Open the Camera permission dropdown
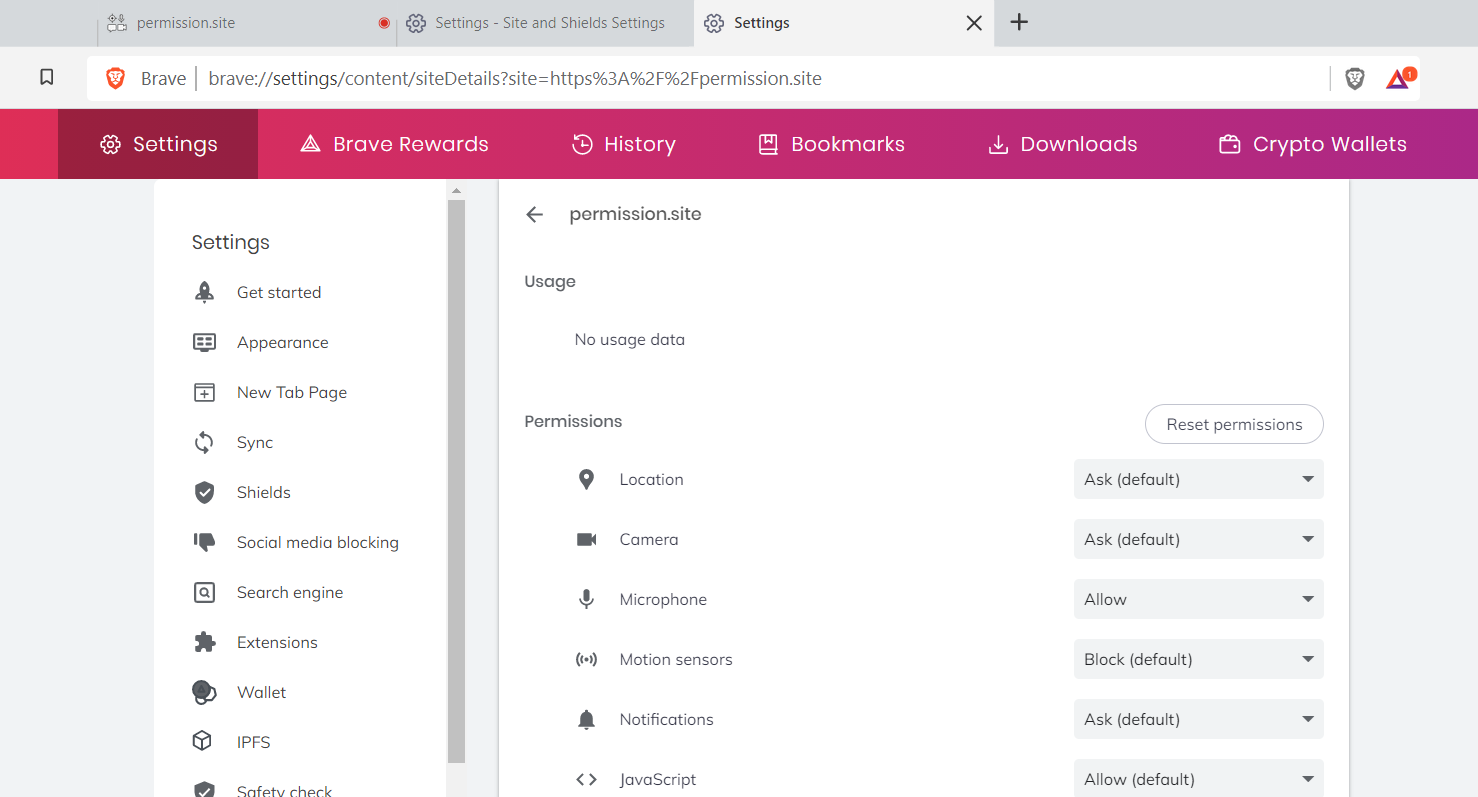Screen dimensions: 1478x797 pyautogui.click(x=1198, y=539)
